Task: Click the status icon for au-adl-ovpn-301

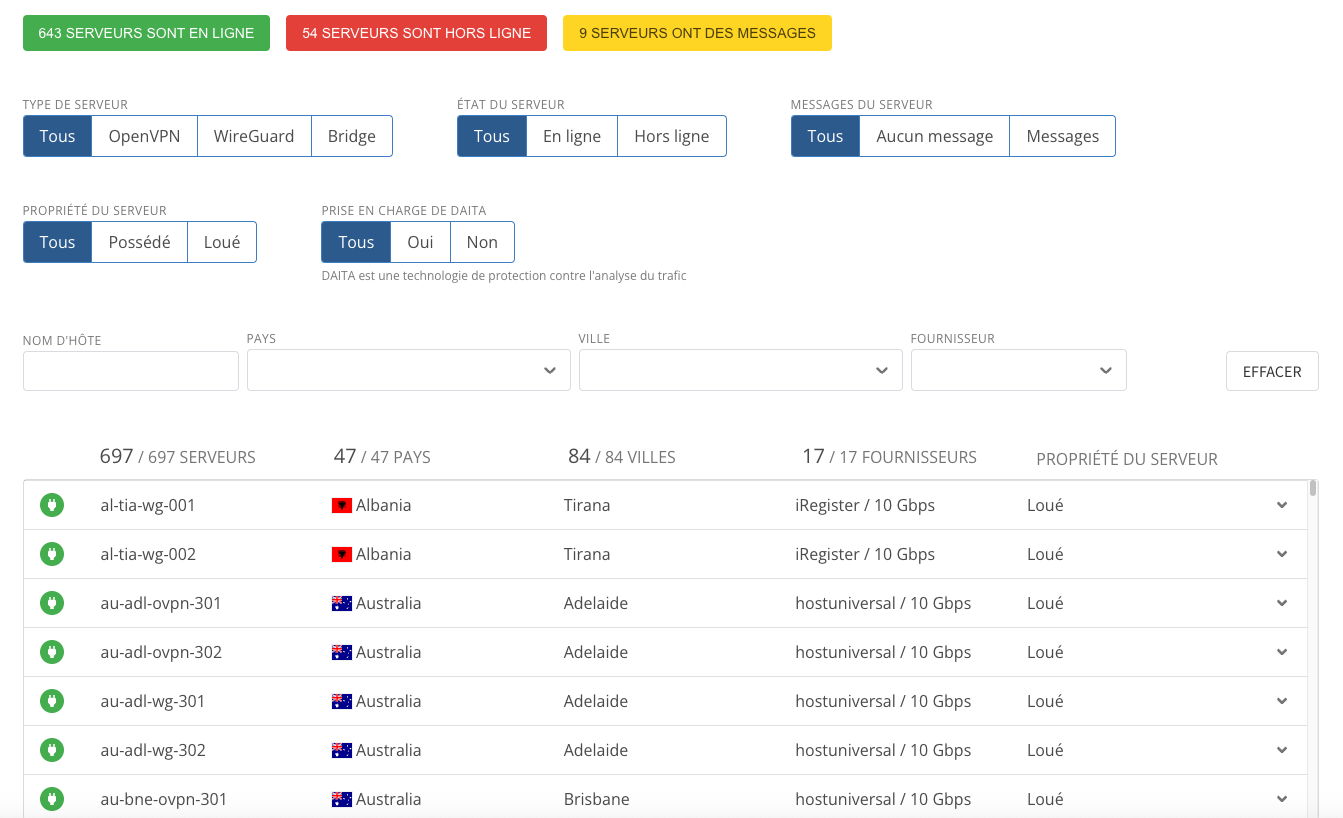Action: tap(52, 603)
